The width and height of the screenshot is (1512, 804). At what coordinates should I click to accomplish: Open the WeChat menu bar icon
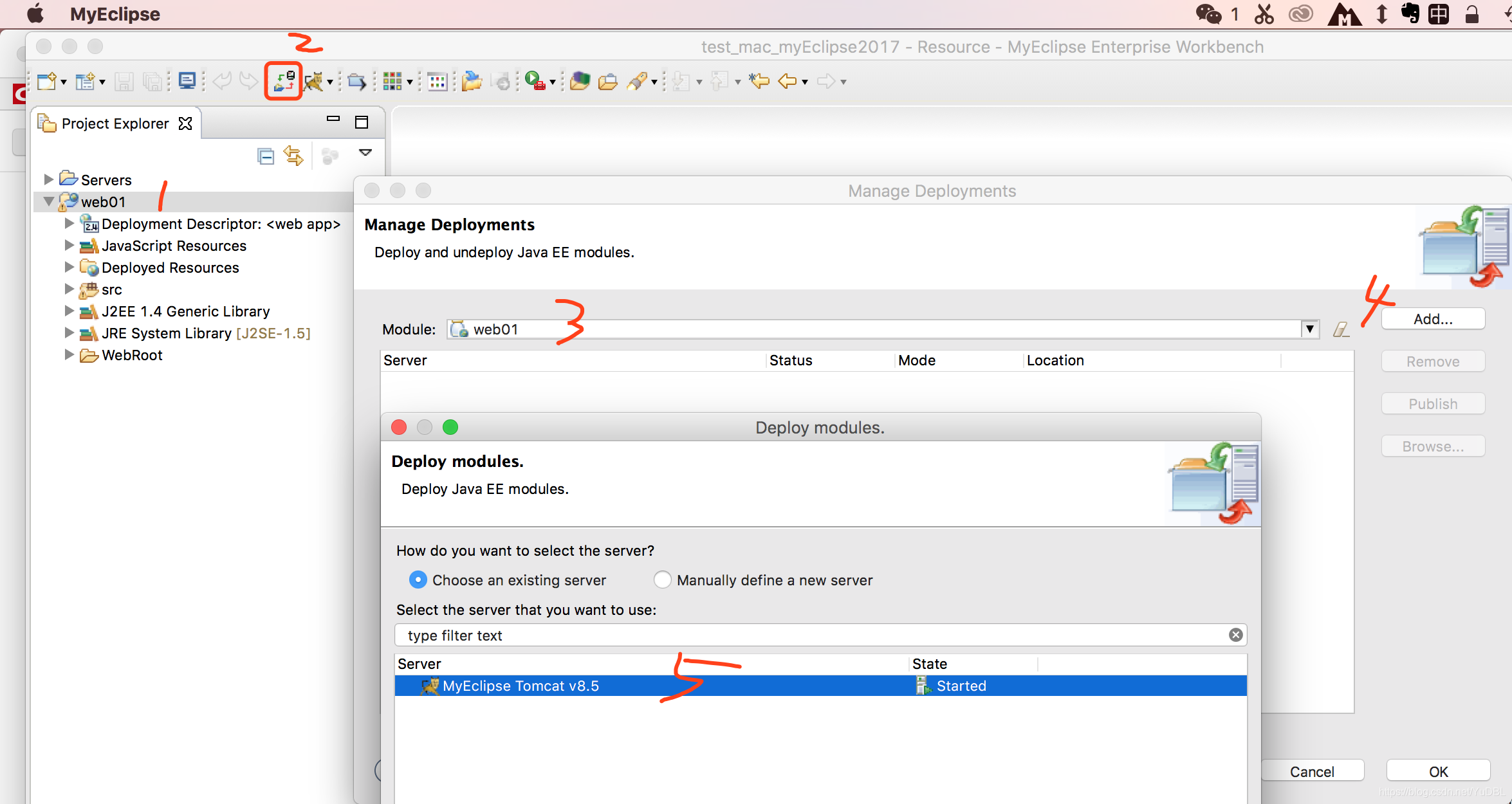click(1208, 14)
